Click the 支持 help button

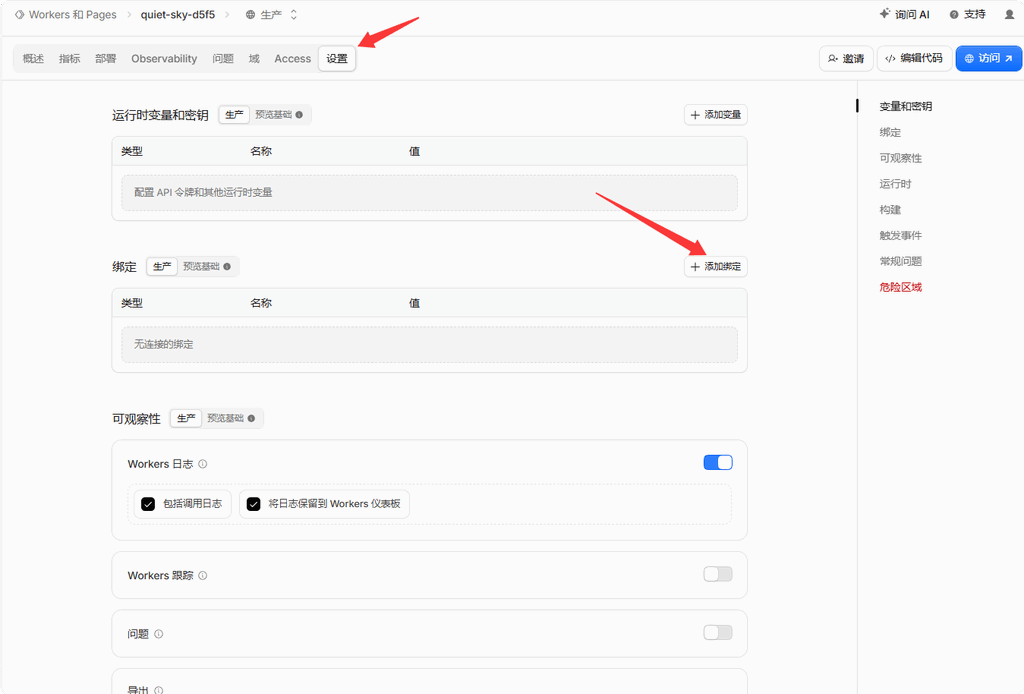click(967, 14)
